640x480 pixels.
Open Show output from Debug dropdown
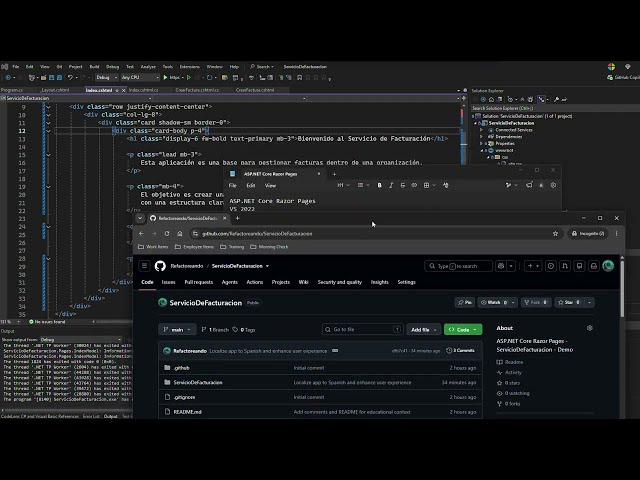(80, 340)
